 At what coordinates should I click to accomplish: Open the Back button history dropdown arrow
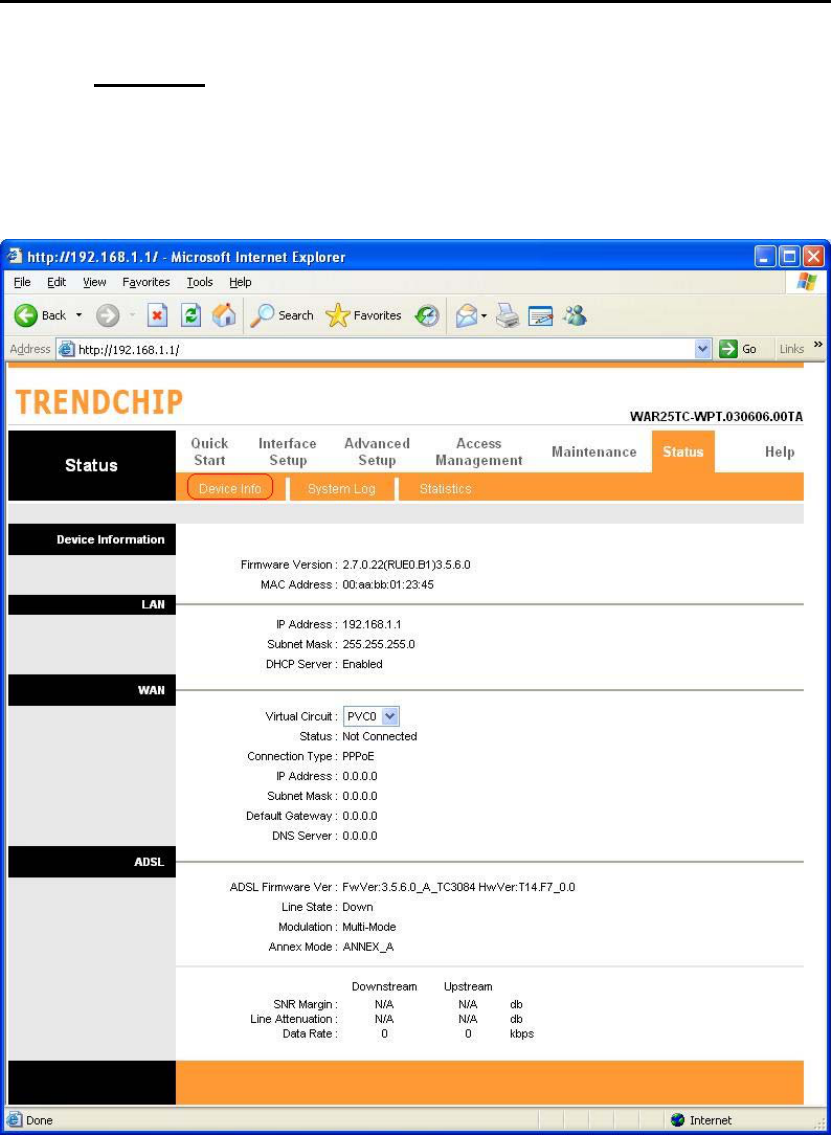pos(79,316)
